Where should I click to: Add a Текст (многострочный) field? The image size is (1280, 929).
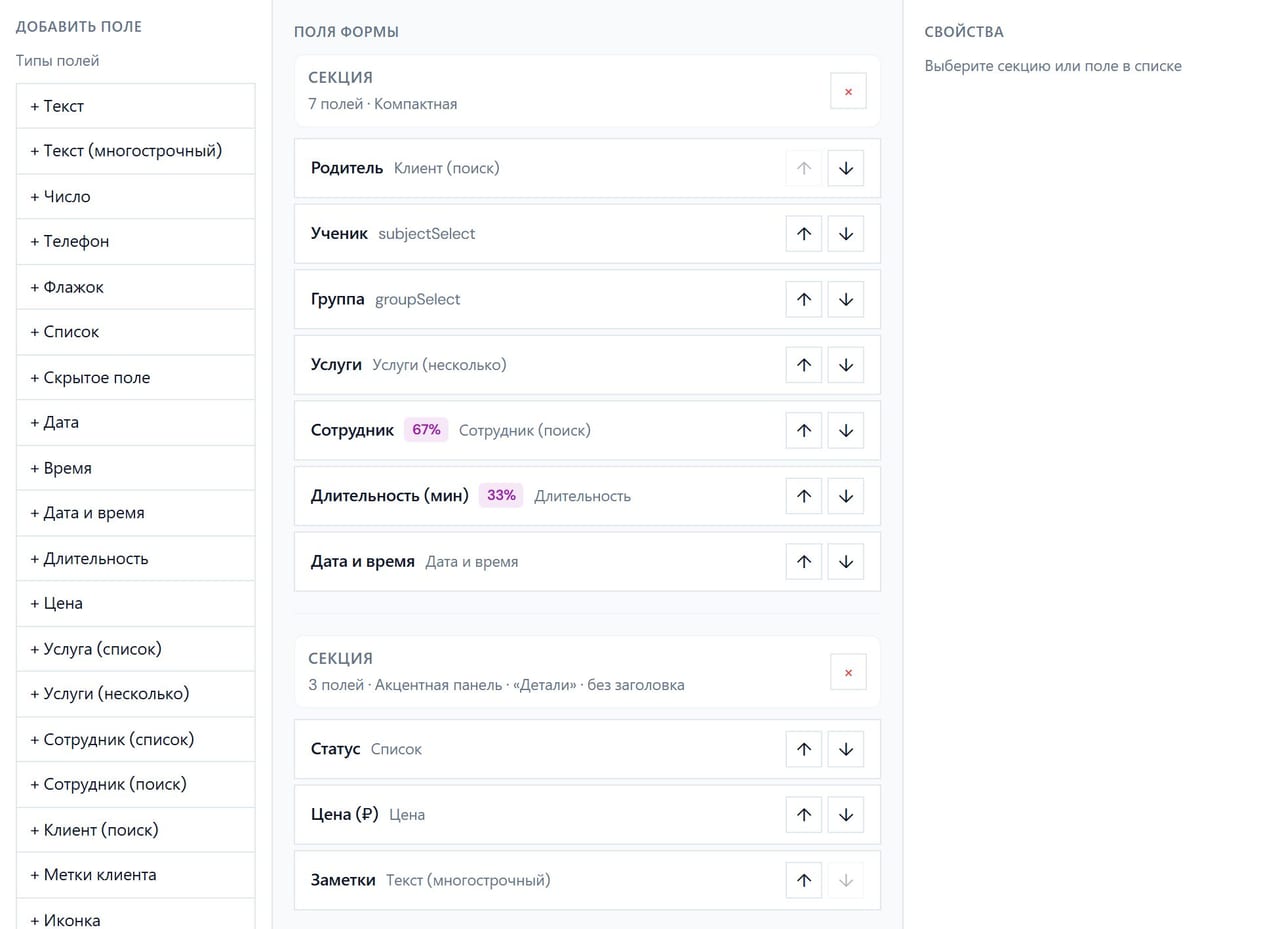[x=136, y=151]
